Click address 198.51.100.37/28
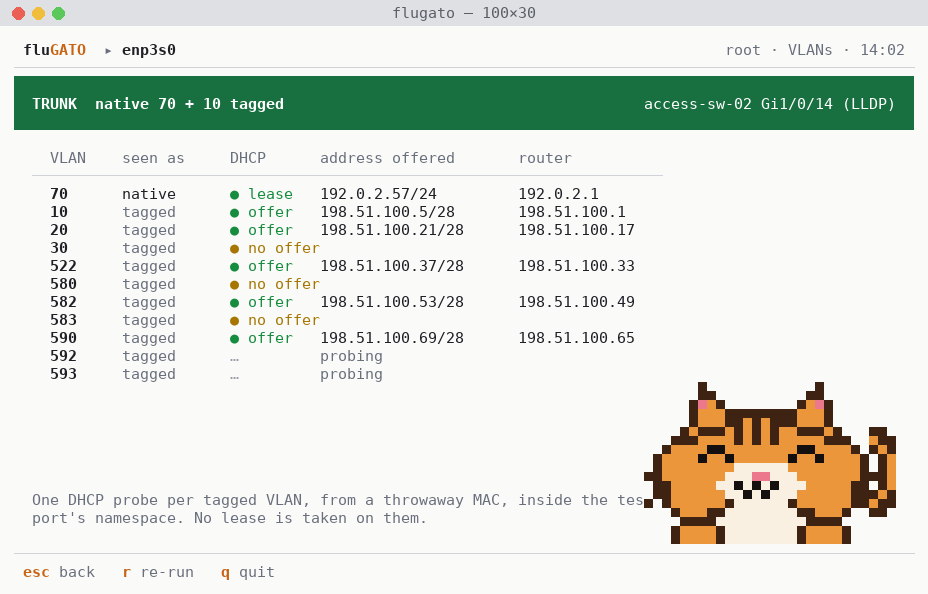The image size is (928, 594). click(392, 266)
